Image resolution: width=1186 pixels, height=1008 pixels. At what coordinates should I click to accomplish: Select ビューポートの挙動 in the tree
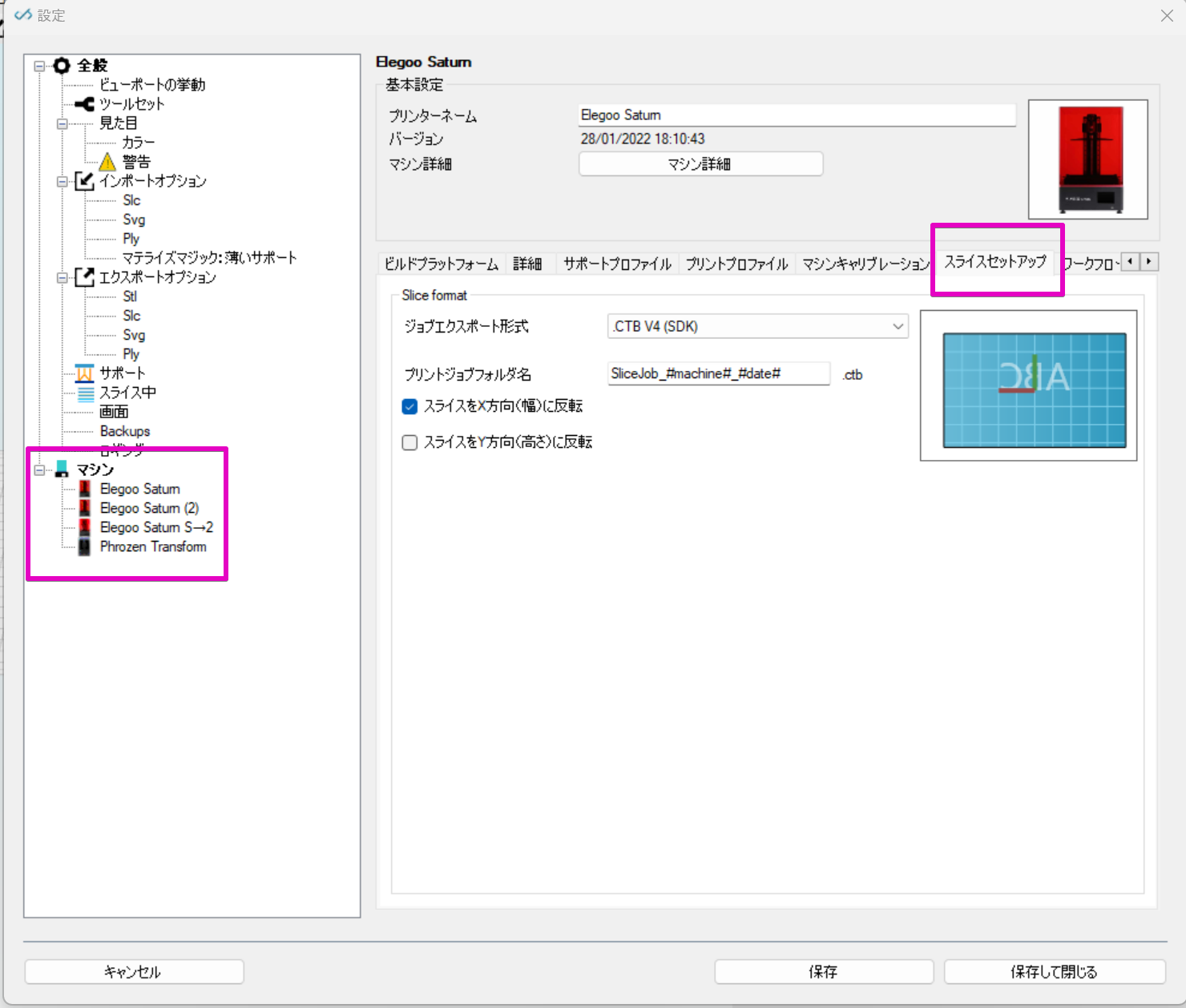(x=152, y=85)
